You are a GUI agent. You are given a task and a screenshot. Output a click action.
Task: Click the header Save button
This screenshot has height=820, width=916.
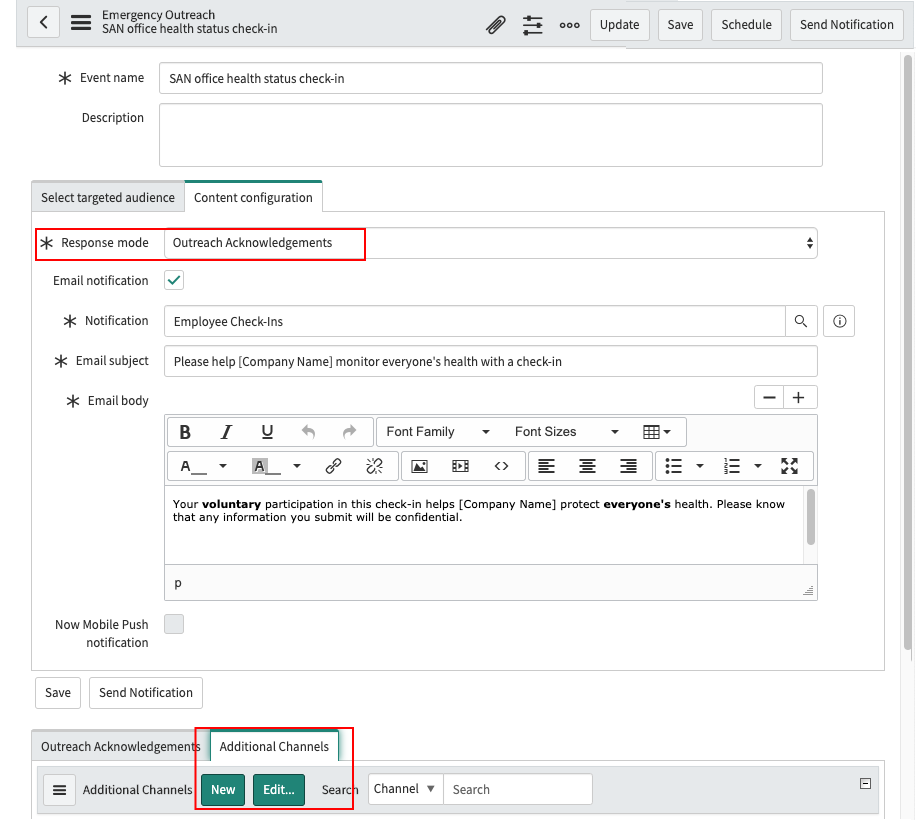[x=680, y=25]
